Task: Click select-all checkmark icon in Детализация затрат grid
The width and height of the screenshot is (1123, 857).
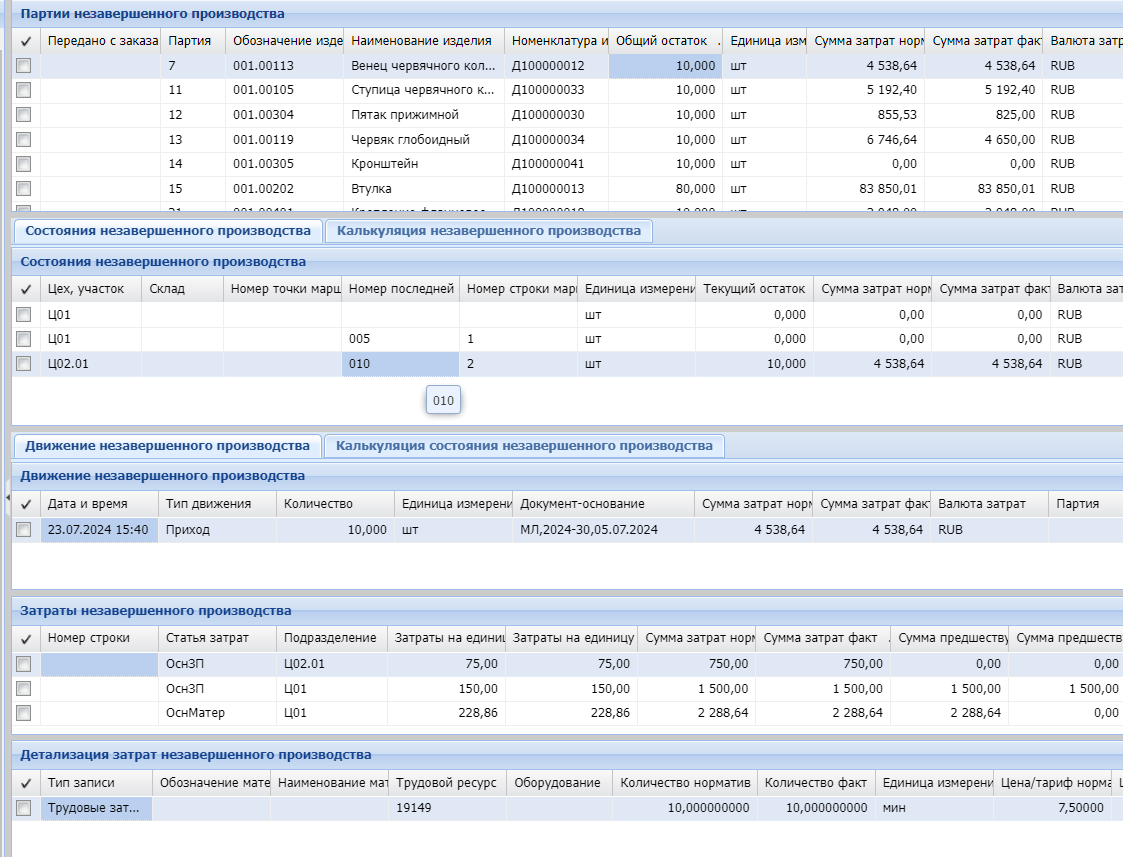Action: pyautogui.click(x=25, y=783)
